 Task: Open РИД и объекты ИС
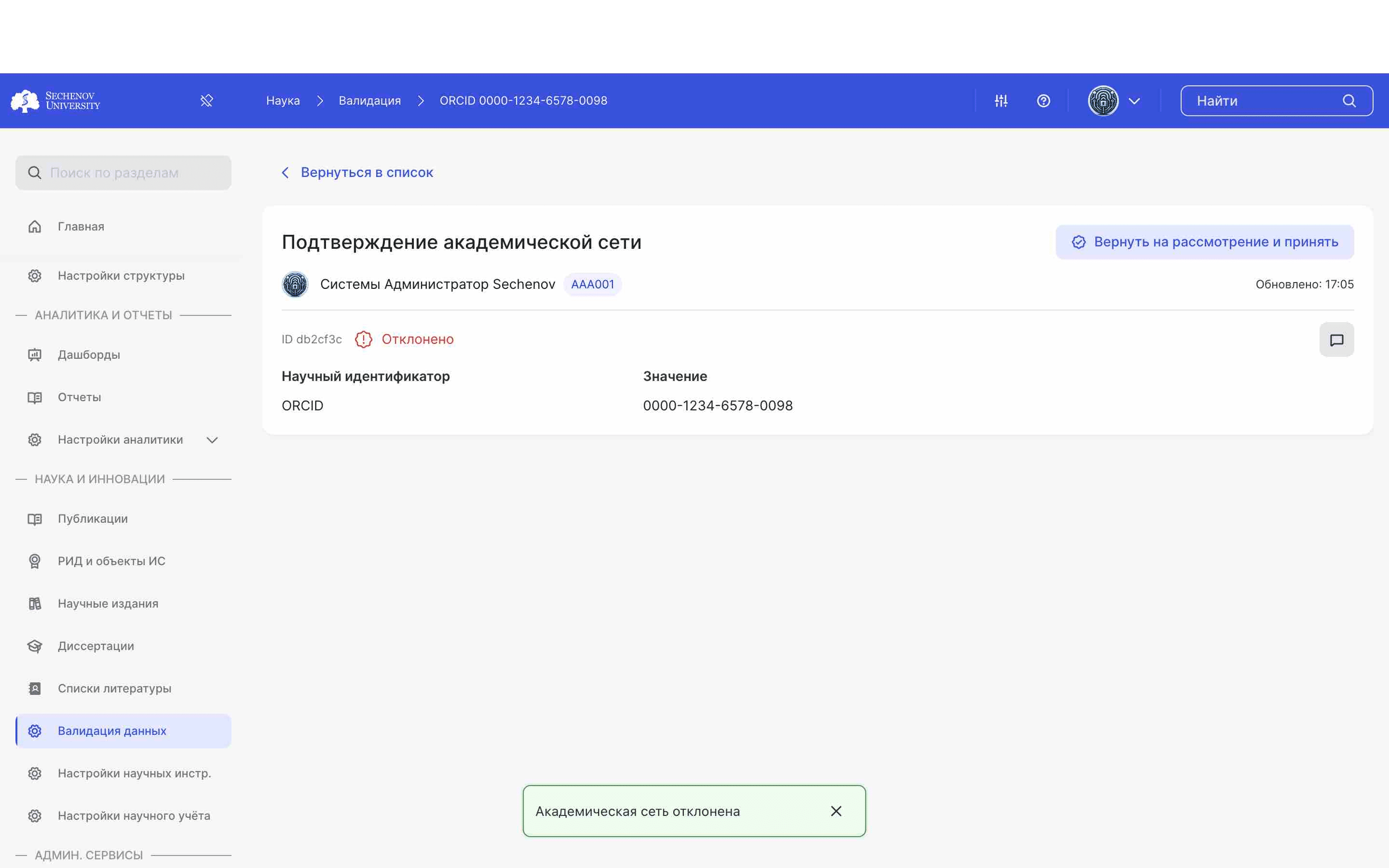tap(123, 561)
